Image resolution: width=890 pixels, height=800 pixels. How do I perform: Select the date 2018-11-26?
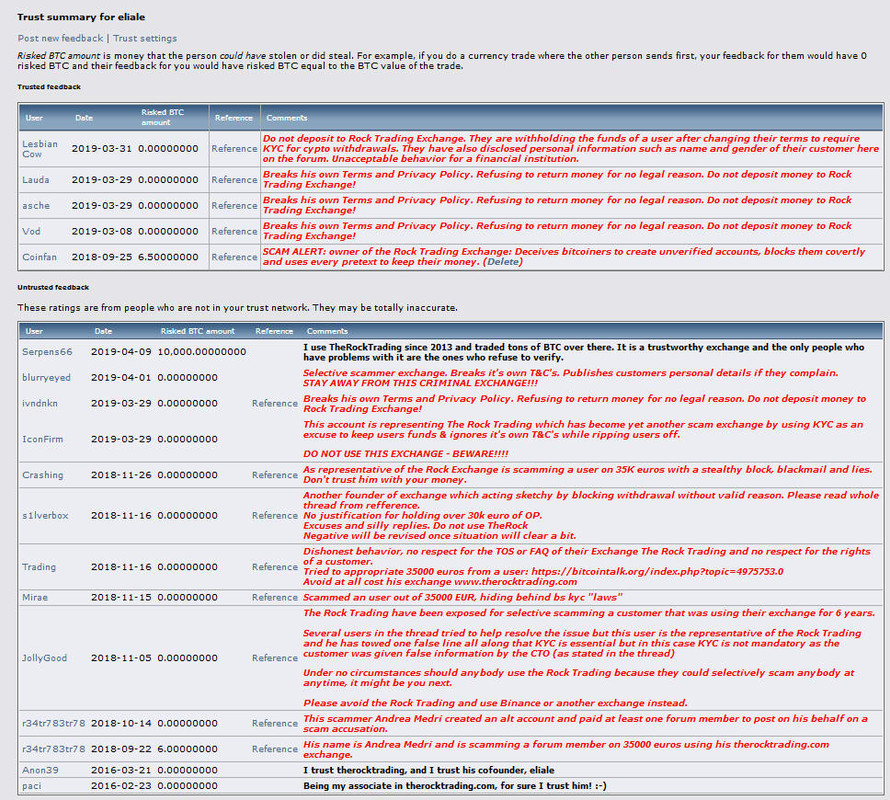tap(121, 475)
